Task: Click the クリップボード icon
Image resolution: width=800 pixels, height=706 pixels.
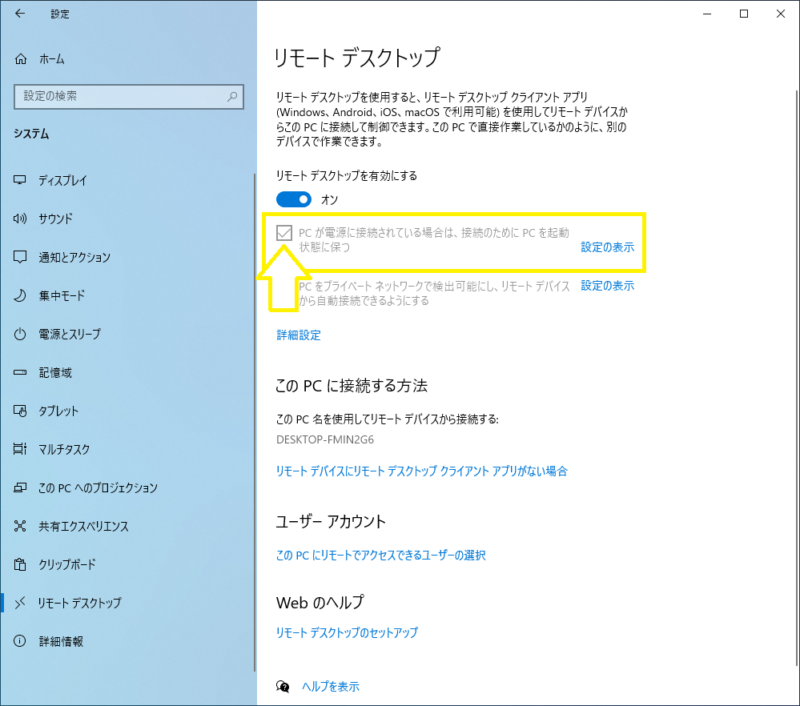Action: point(20,564)
